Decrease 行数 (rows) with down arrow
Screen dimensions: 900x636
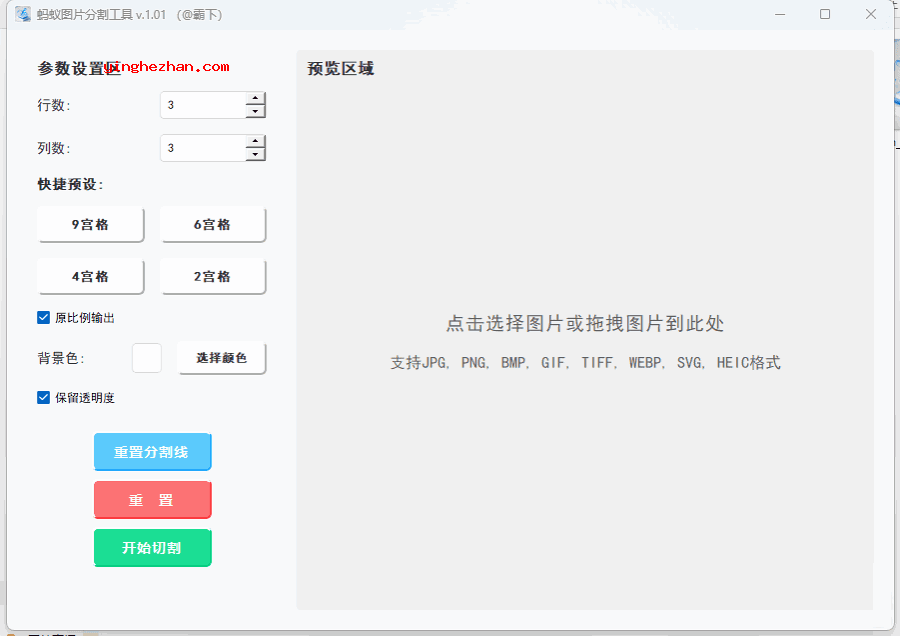click(x=256, y=110)
